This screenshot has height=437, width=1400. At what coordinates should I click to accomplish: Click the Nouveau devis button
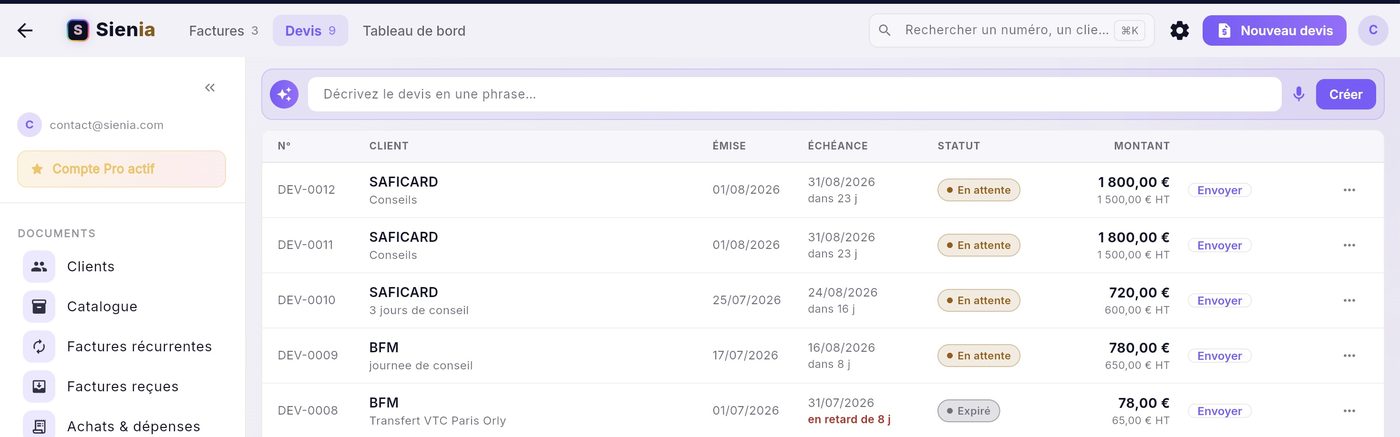coord(1276,31)
